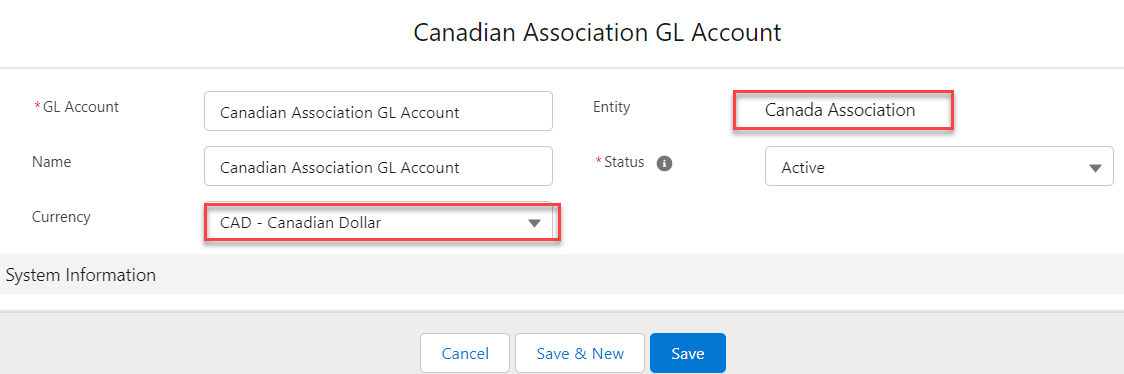Click the Canadian Association GL Account heading
The image size is (1124, 374).
597,33
